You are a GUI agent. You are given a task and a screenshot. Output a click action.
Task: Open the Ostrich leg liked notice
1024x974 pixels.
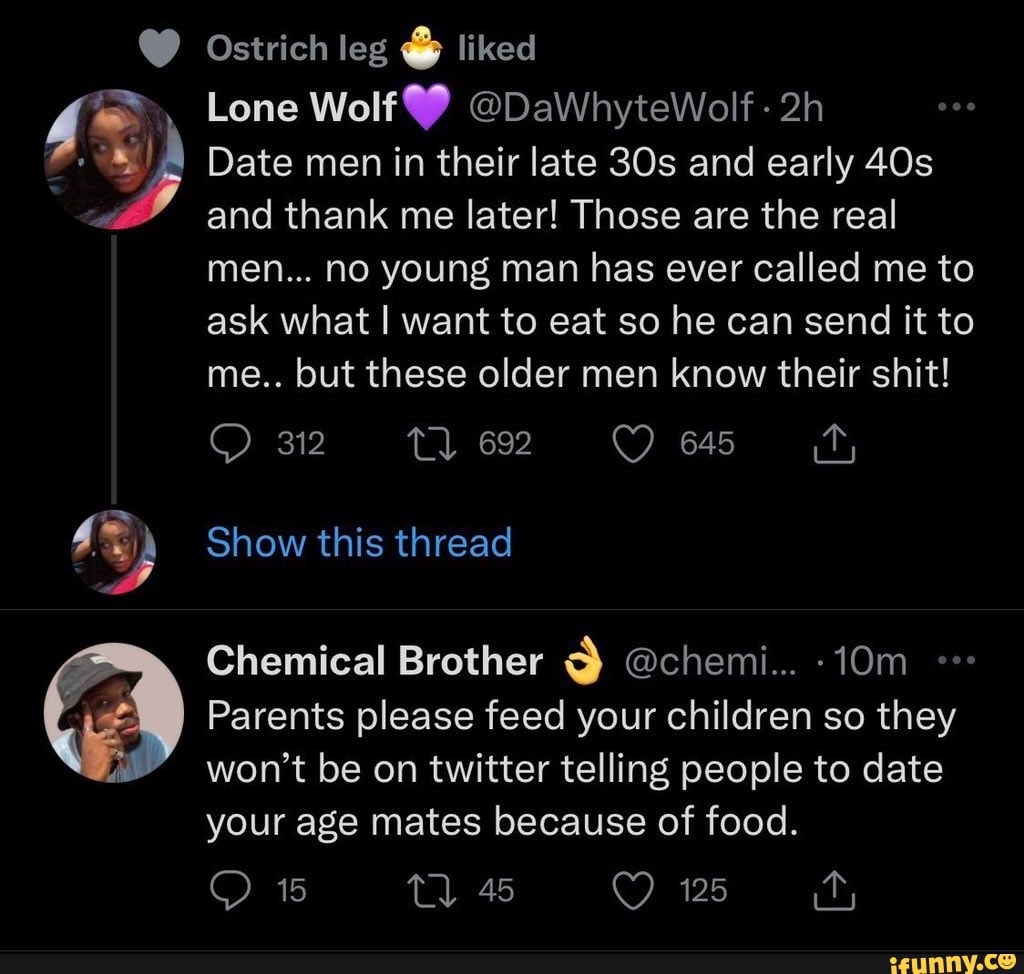click(x=370, y=47)
